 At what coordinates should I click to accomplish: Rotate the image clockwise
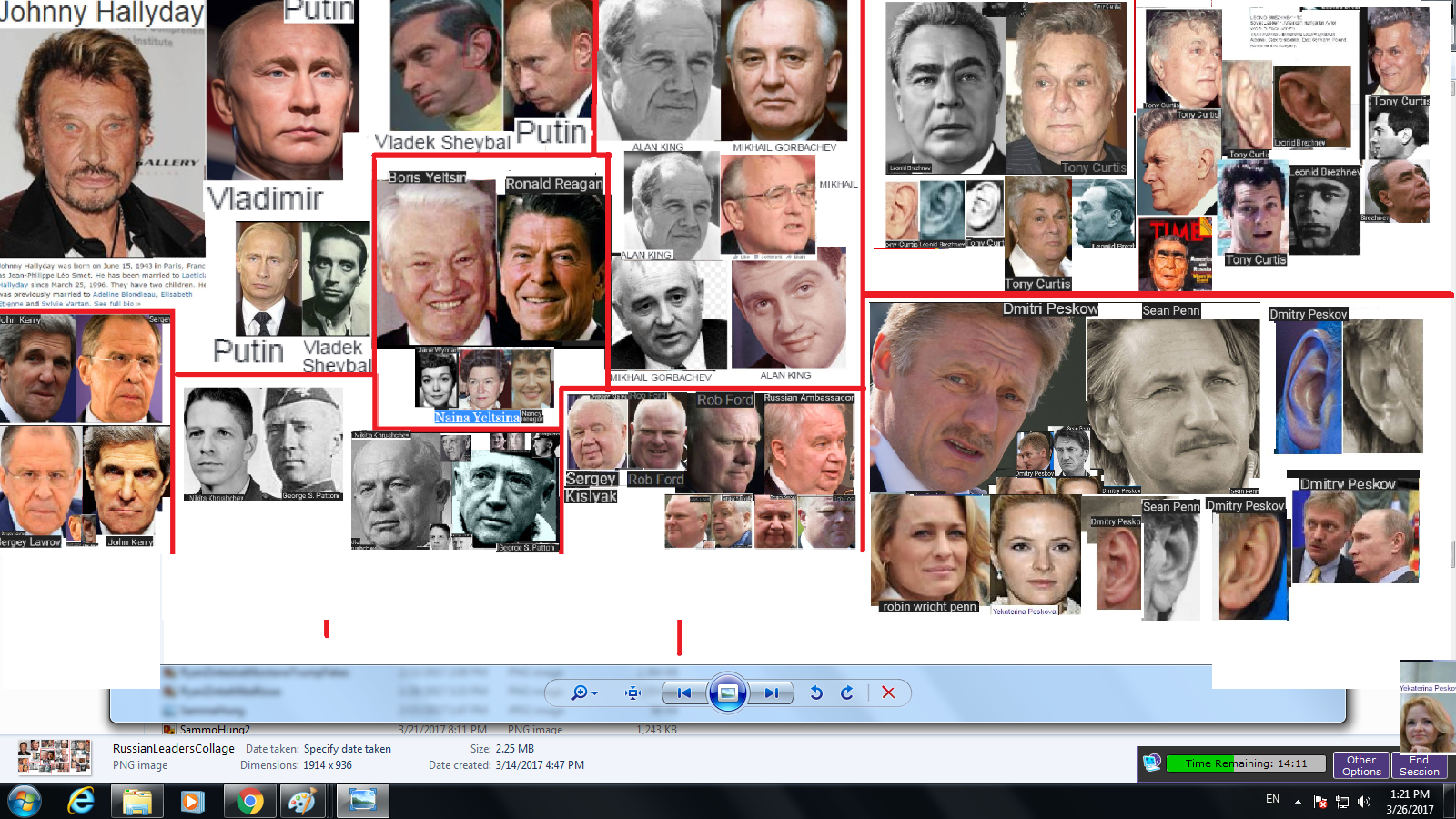pyautogui.click(x=847, y=693)
